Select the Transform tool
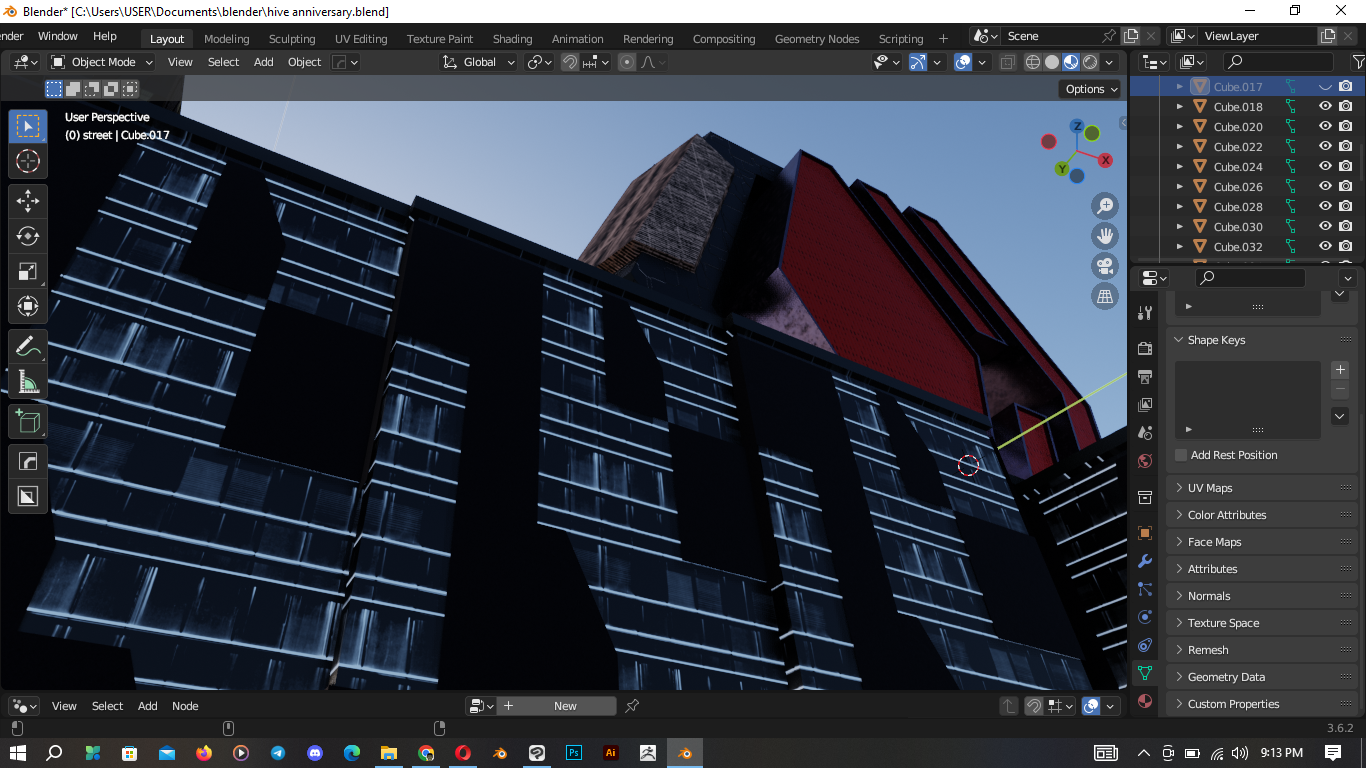1366x768 pixels. point(28,306)
